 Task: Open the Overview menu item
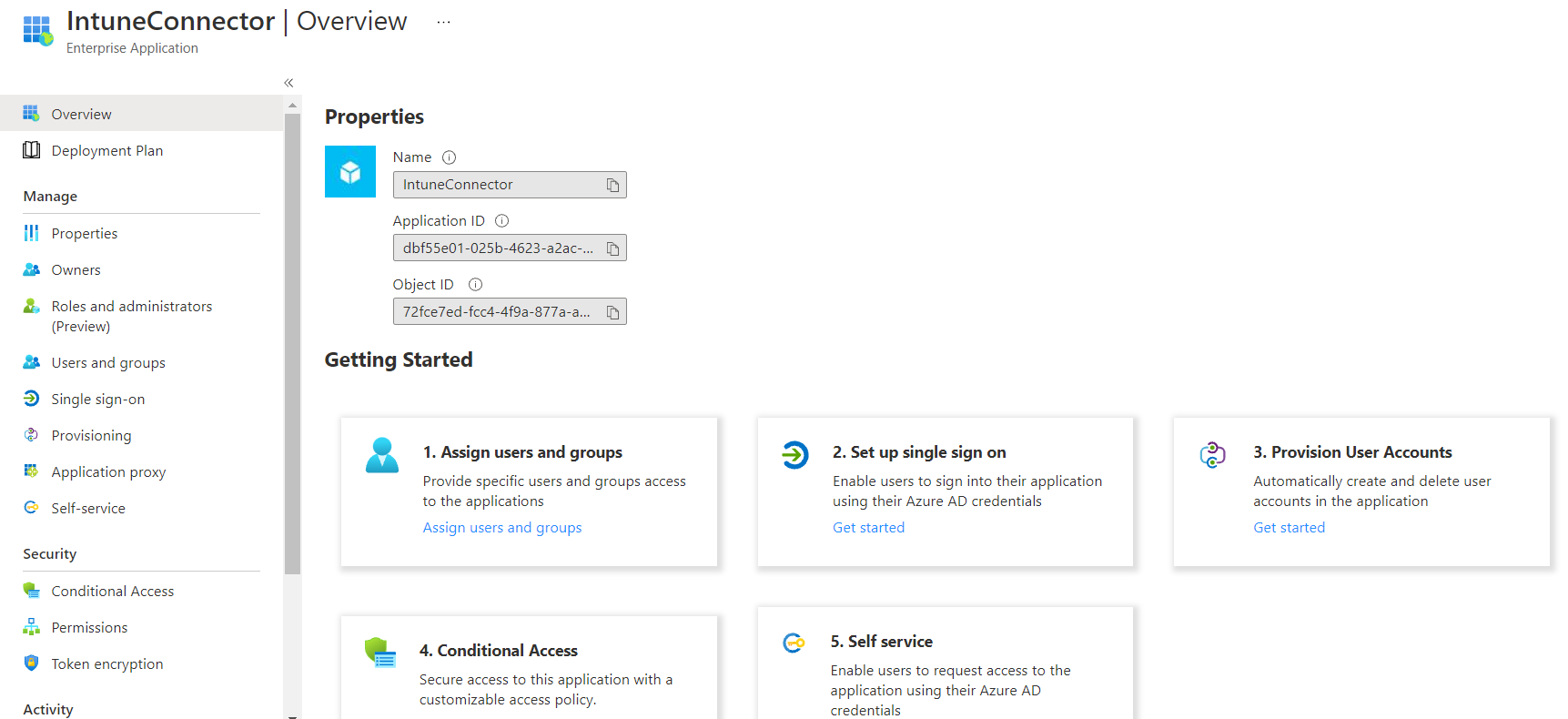coord(141,114)
